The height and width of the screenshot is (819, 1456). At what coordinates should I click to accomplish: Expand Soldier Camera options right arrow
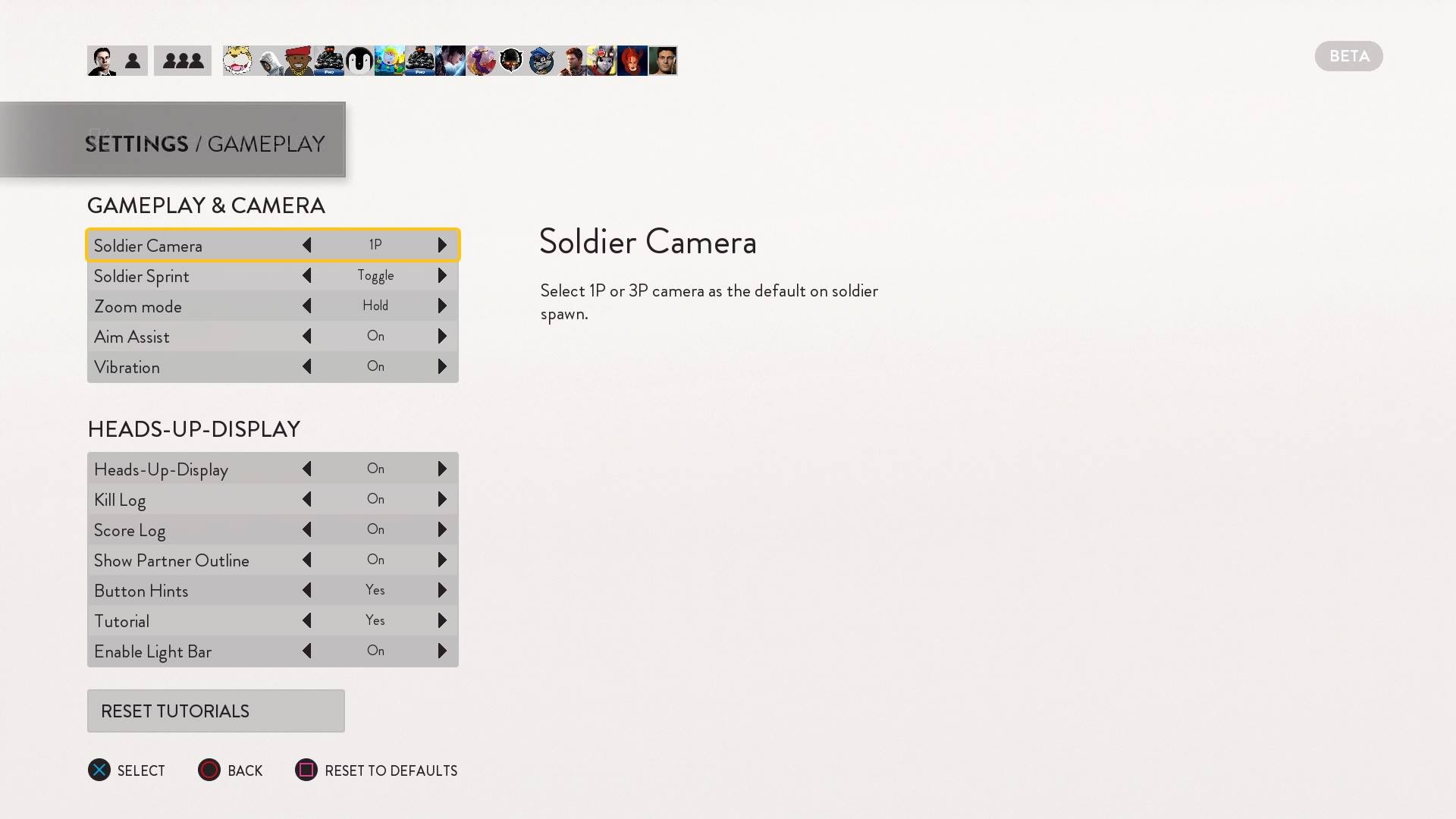point(443,245)
